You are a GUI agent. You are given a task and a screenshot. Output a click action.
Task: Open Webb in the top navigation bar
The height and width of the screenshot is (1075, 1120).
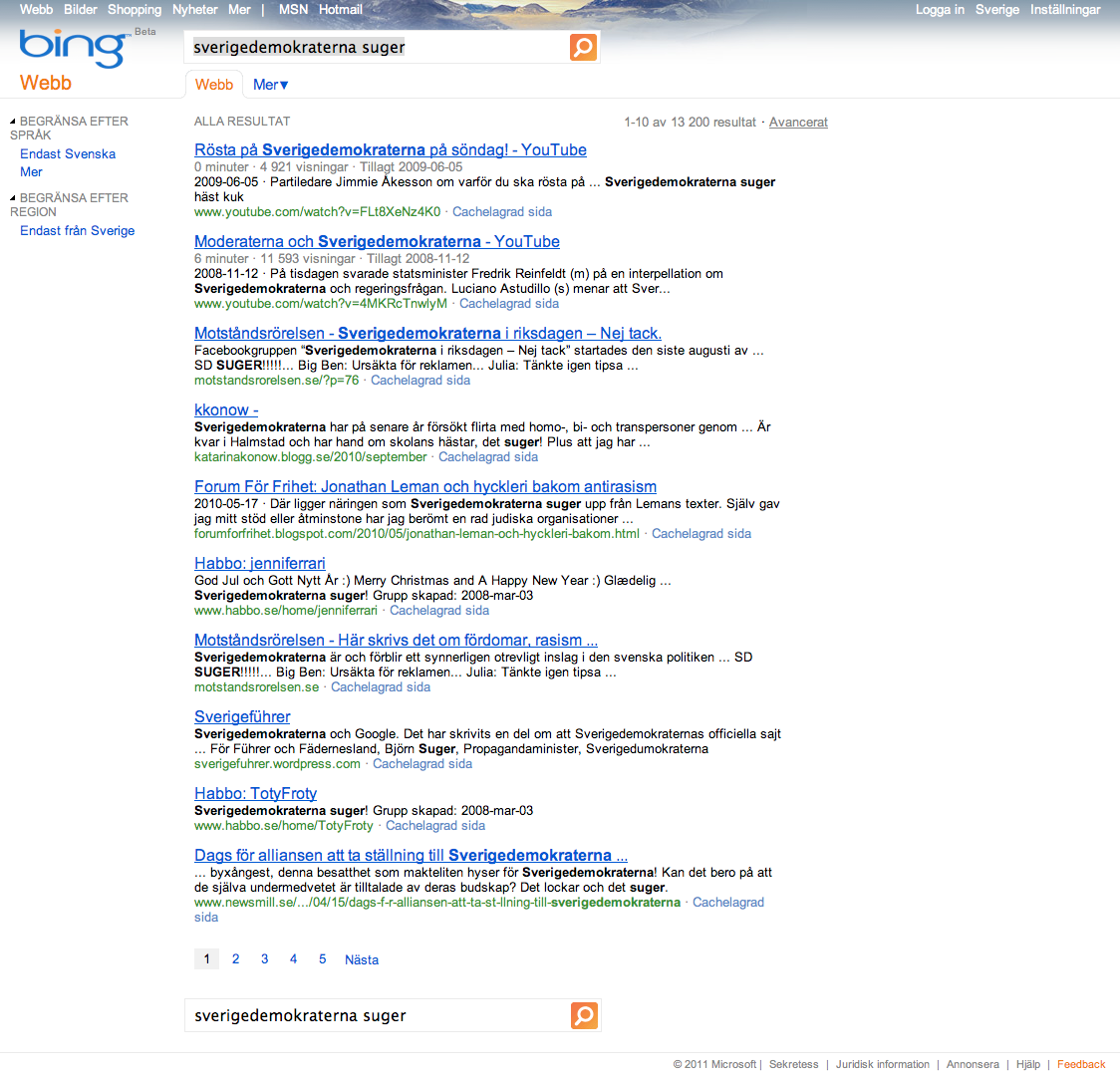(37, 10)
